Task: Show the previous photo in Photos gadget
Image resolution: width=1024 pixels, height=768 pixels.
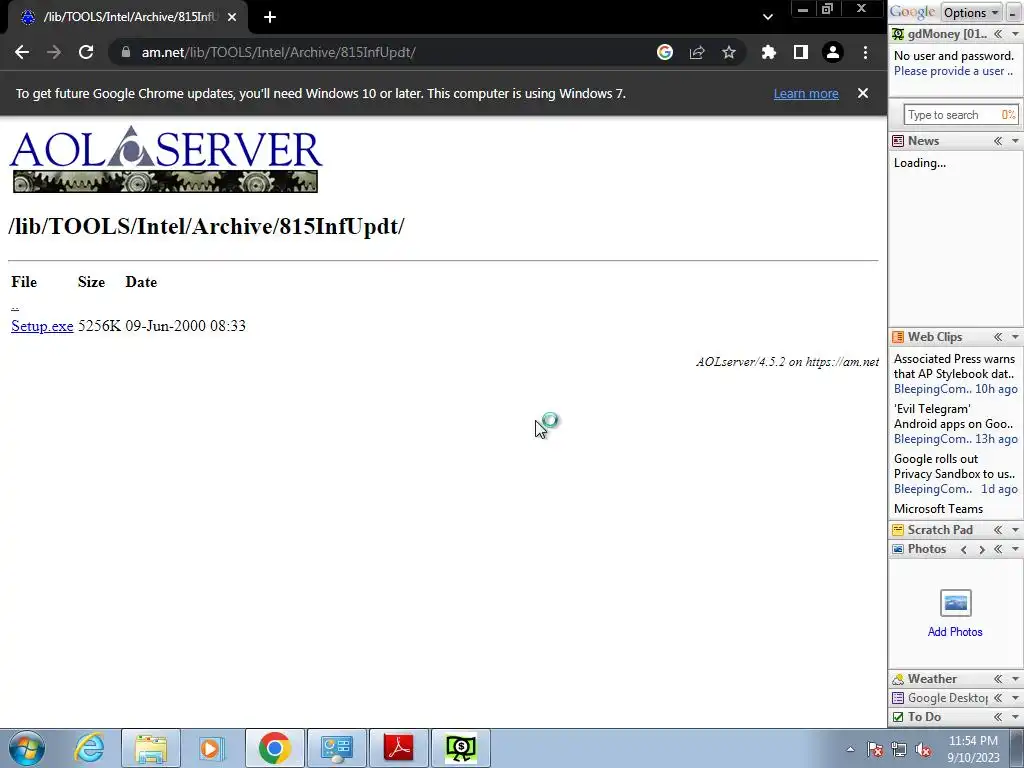Action: pyautogui.click(x=964, y=549)
